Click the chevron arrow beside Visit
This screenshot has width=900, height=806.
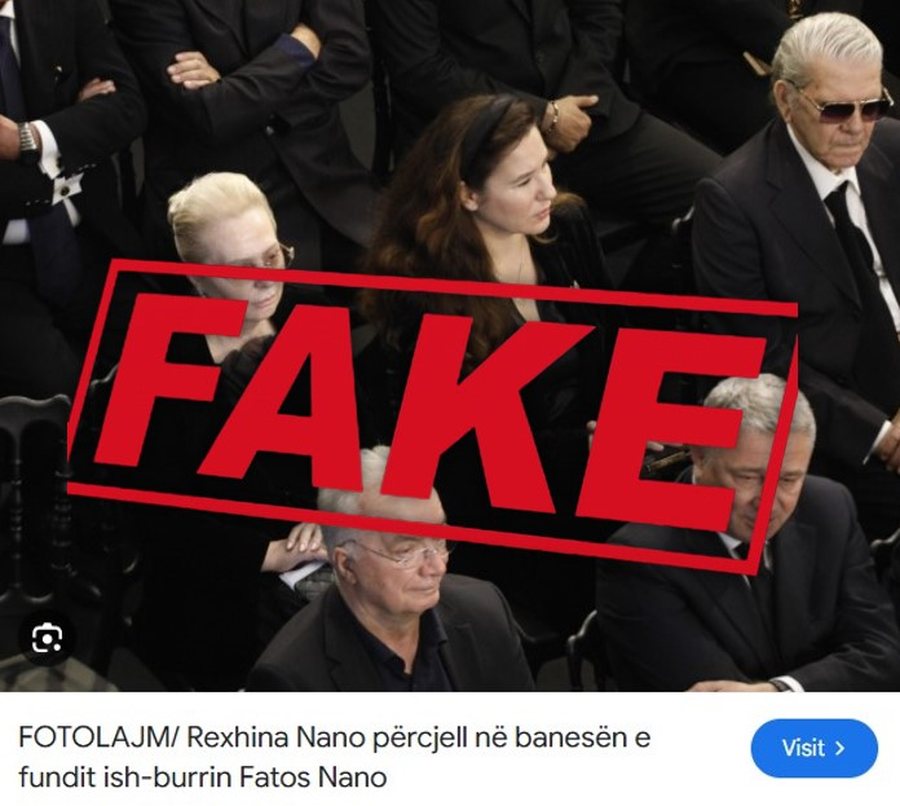point(840,749)
